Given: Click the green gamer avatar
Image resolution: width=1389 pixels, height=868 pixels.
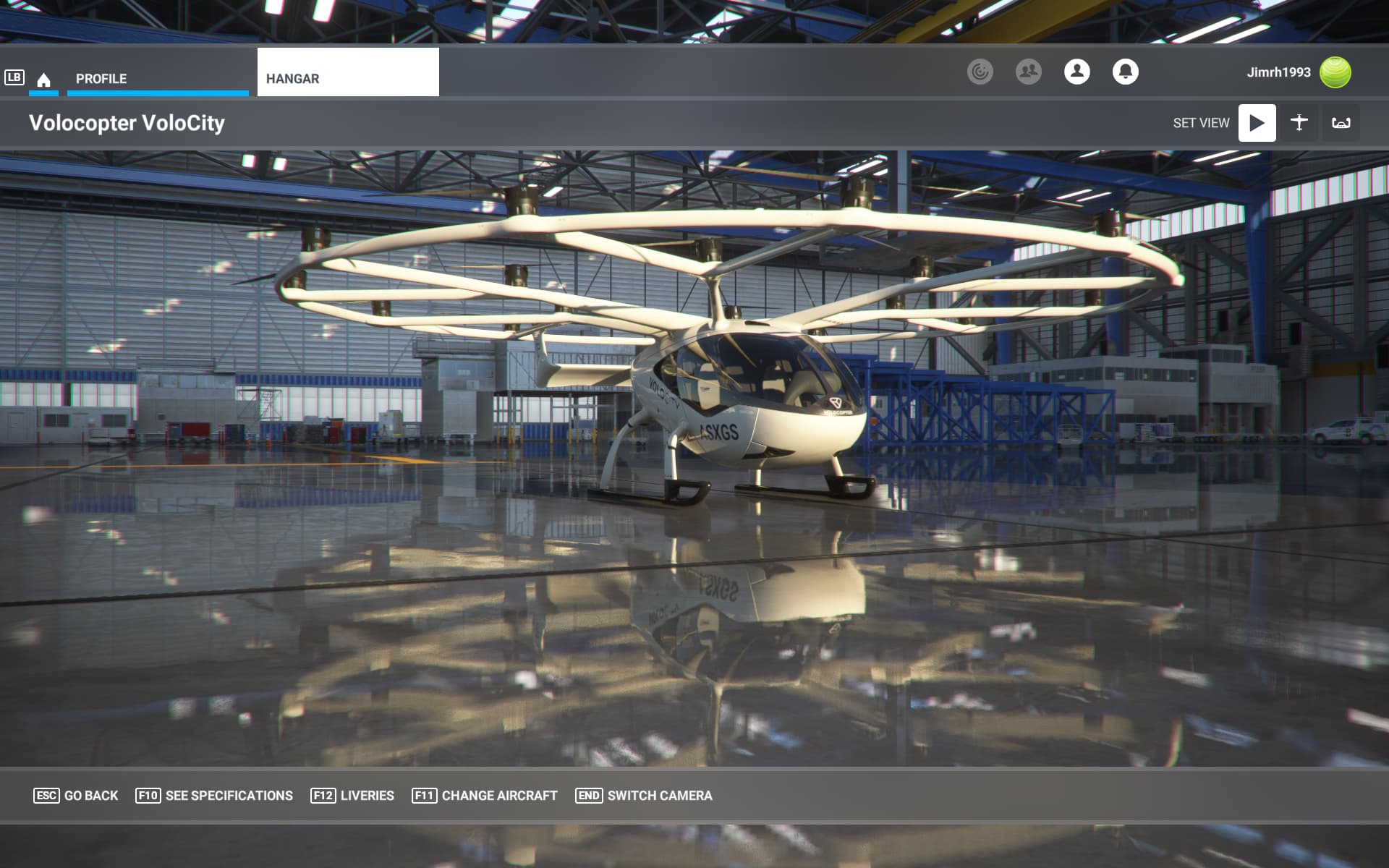Looking at the screenshot, I should pos(1335,72).
